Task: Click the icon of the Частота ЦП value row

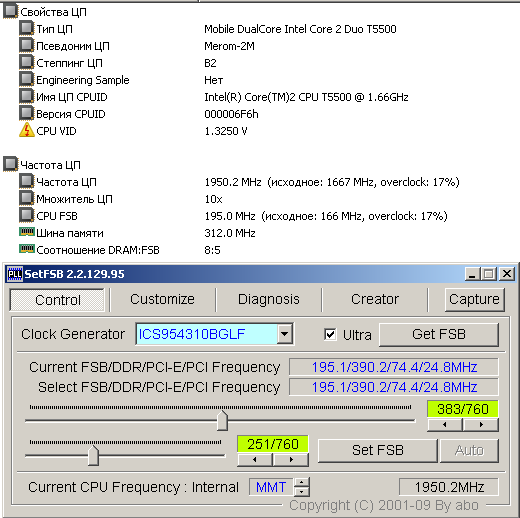Action: (26, 181)
